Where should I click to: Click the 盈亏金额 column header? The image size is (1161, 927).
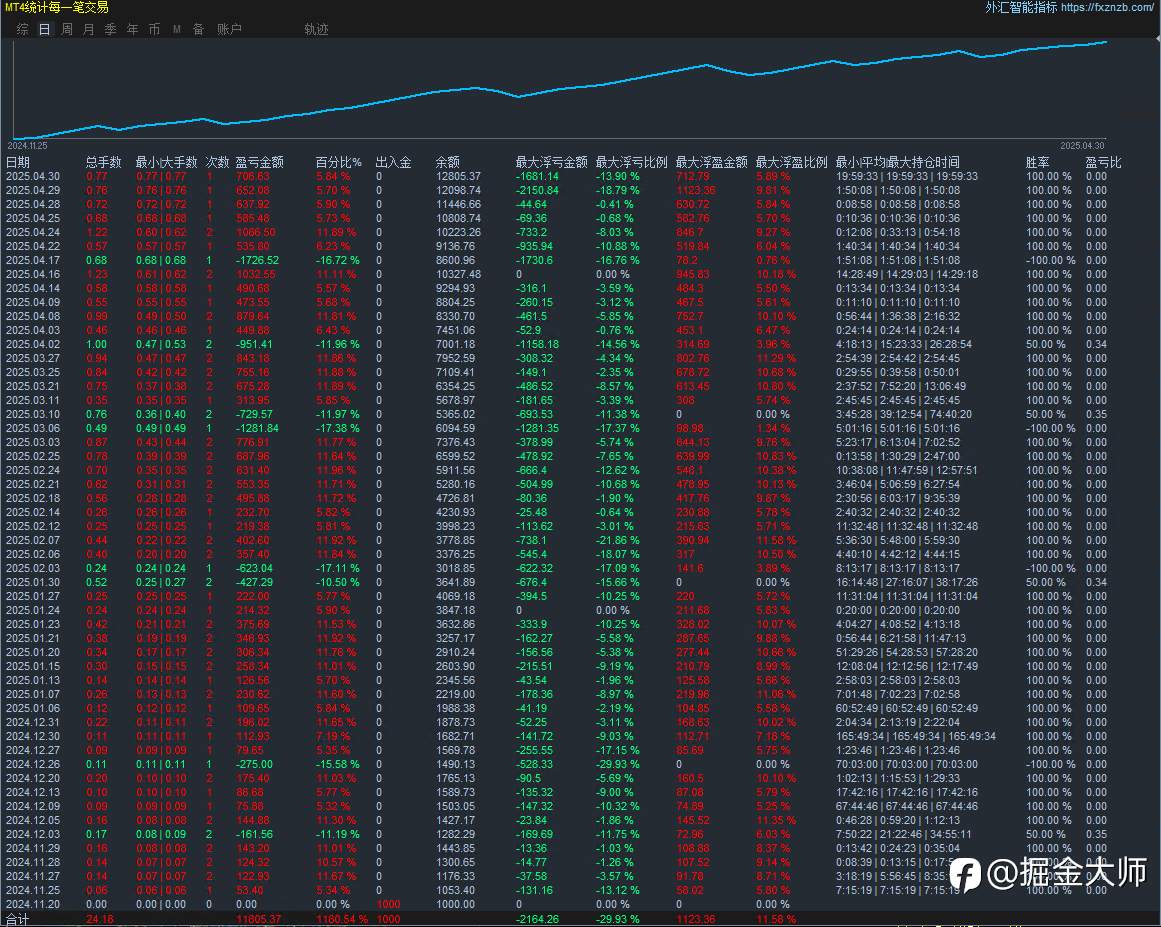259,162
